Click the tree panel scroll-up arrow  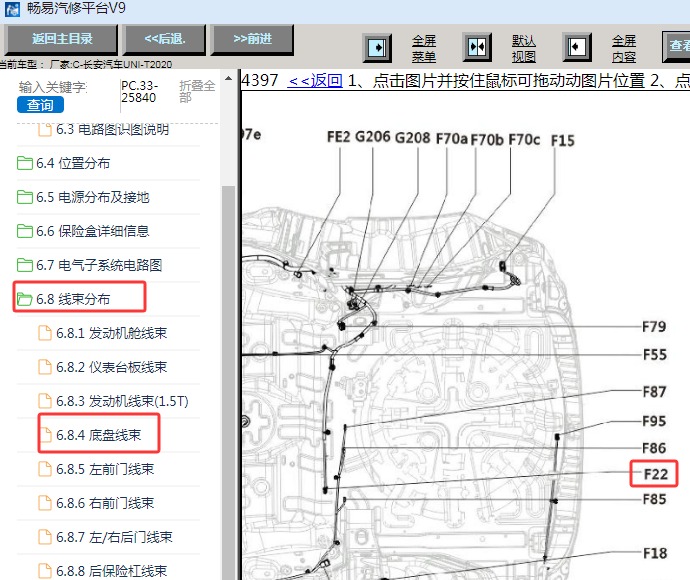click(228, 79)
